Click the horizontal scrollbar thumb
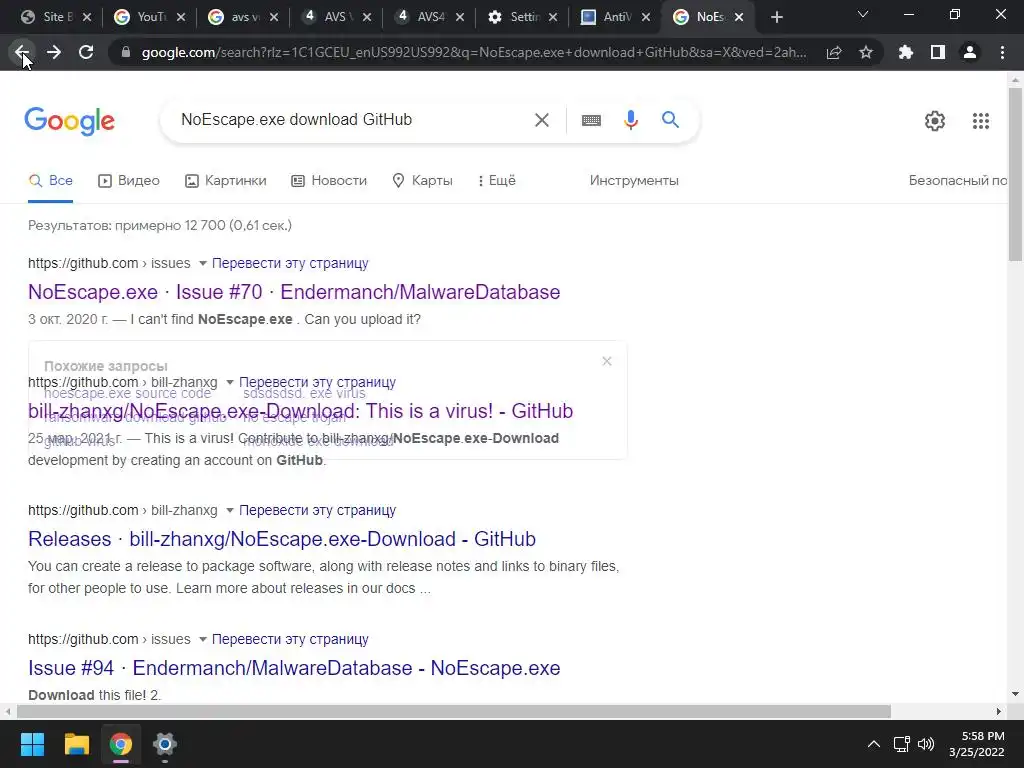 click(454, 711)
